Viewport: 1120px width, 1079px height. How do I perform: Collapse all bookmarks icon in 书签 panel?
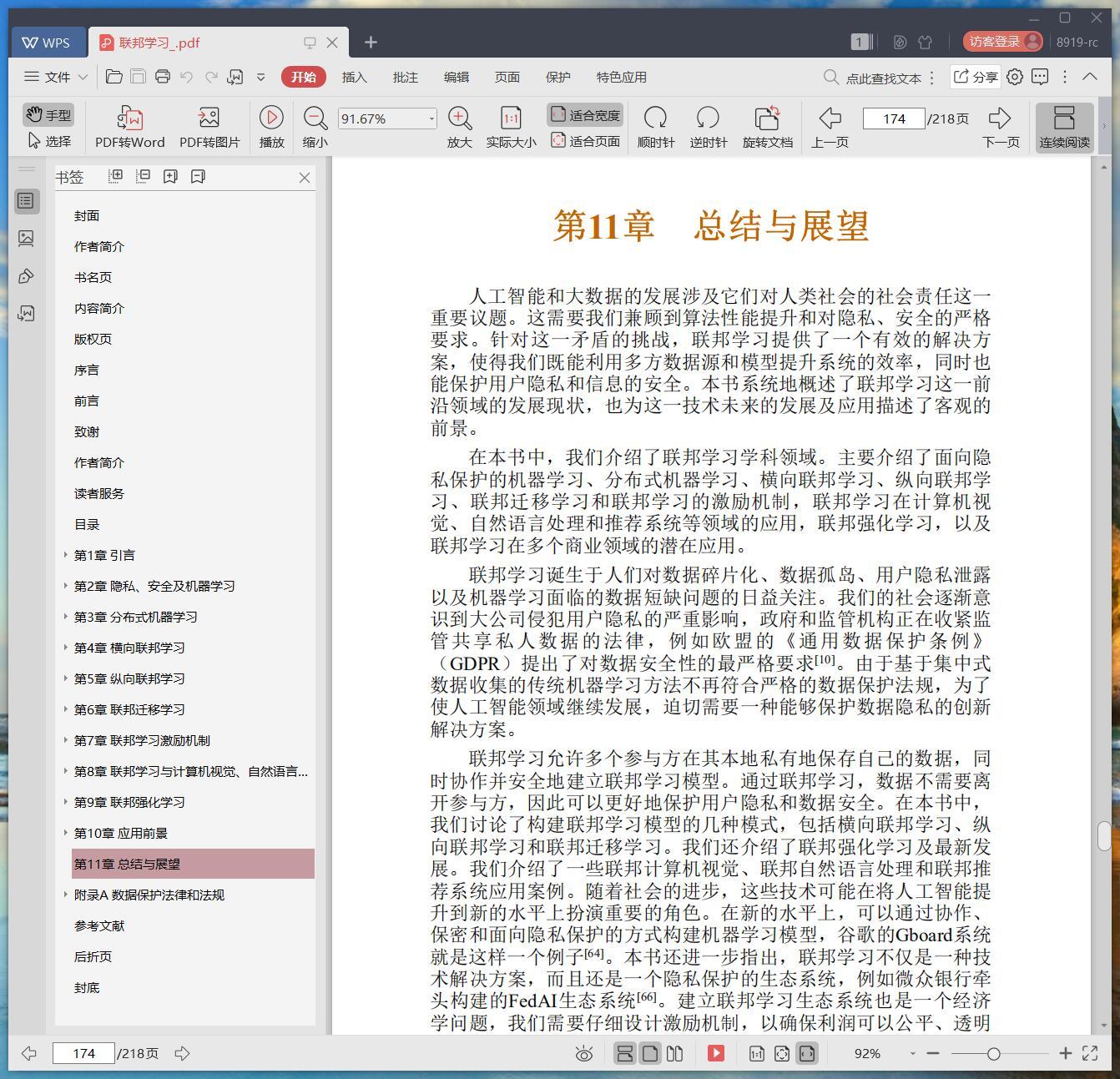(143, 176)
